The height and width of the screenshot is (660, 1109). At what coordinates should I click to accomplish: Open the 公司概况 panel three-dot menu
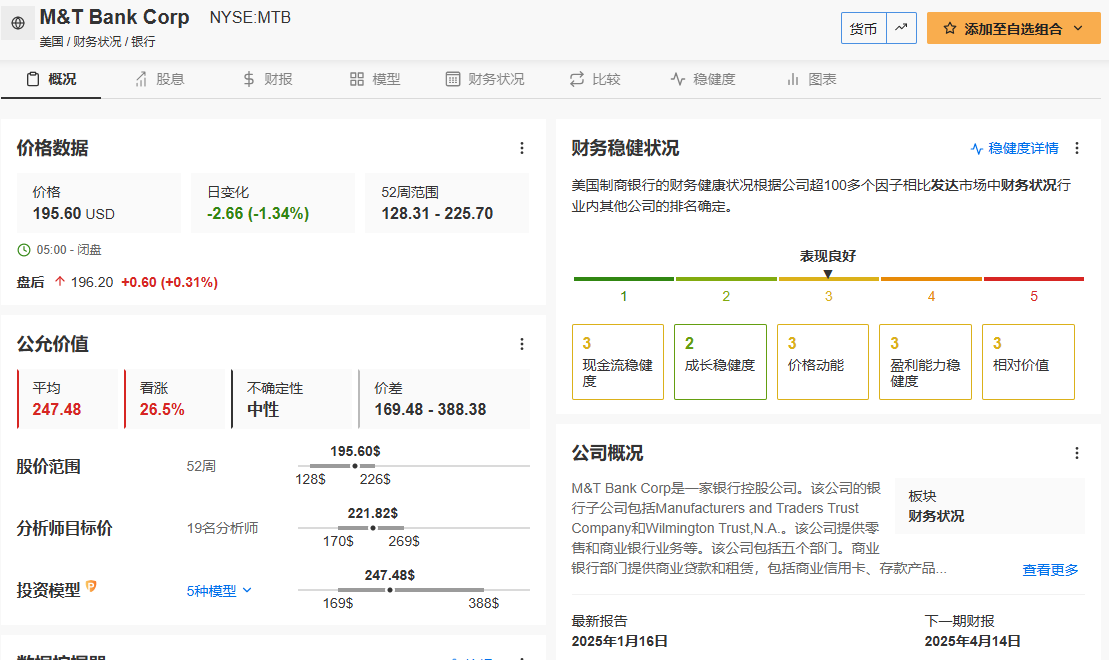(1077, 453)
